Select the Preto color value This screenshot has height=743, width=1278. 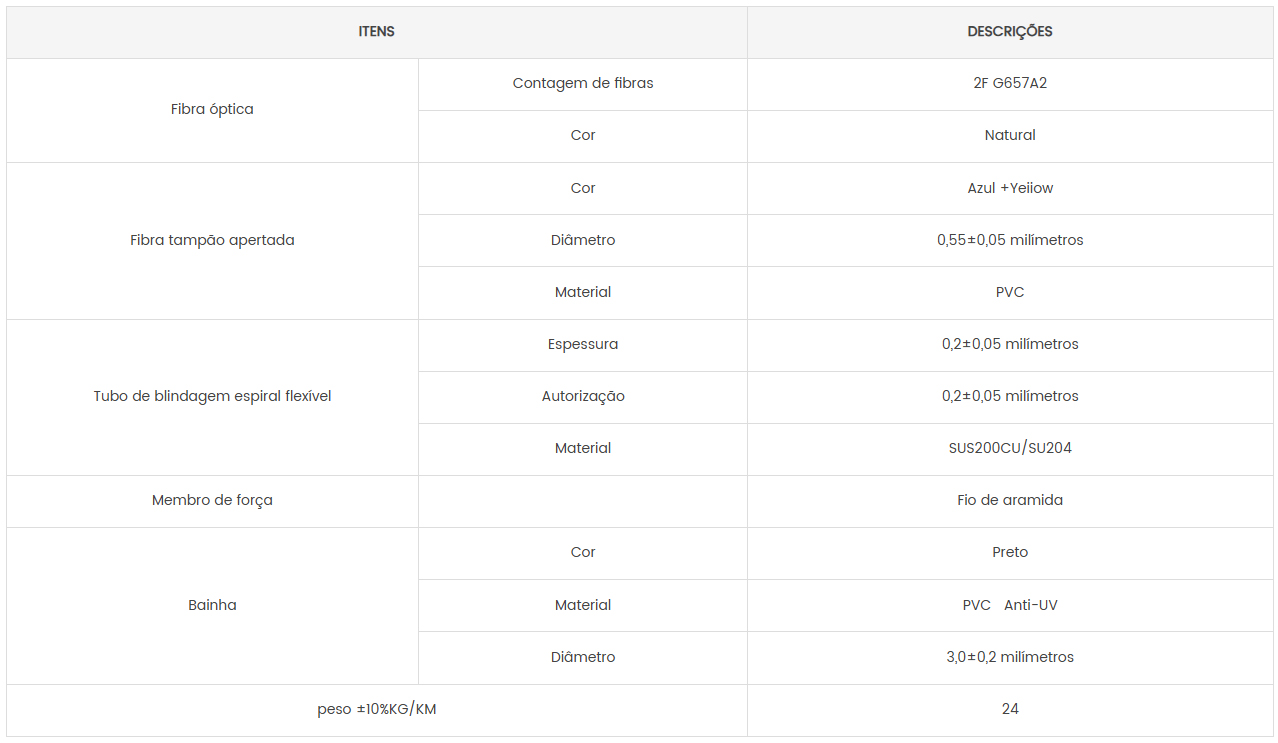(x=1010, y=553)
